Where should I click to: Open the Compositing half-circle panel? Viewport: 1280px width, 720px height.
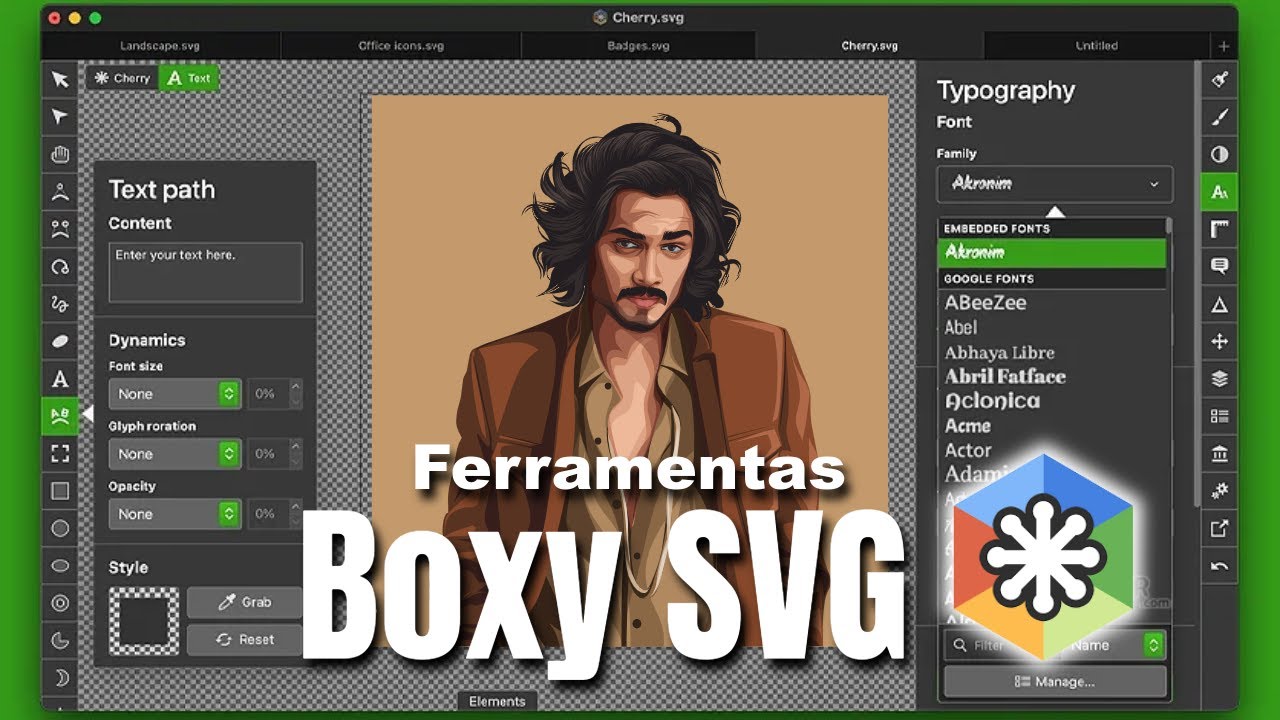pos(1219,154)
